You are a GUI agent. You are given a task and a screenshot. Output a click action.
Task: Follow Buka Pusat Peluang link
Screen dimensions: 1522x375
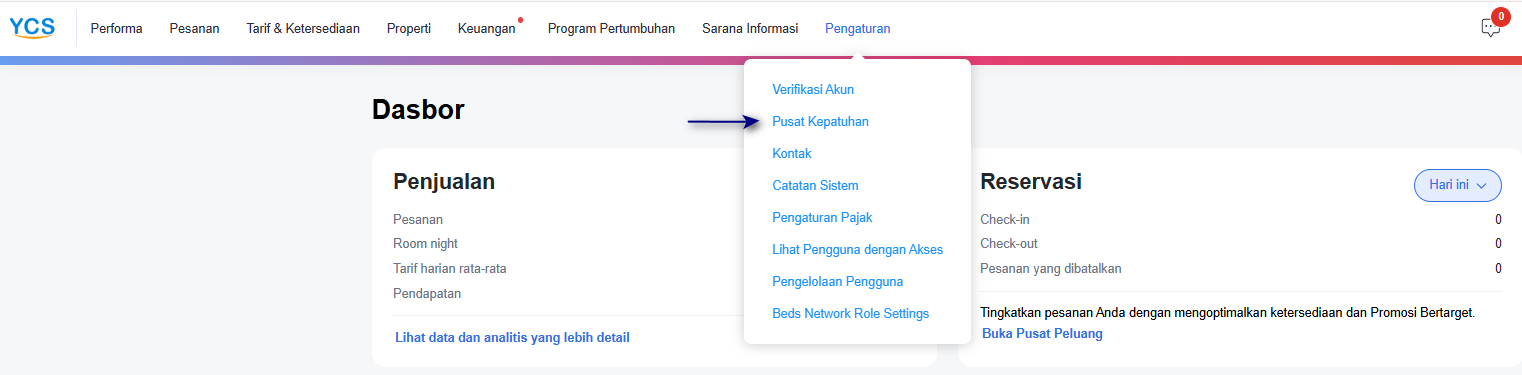pos(1042,334)
